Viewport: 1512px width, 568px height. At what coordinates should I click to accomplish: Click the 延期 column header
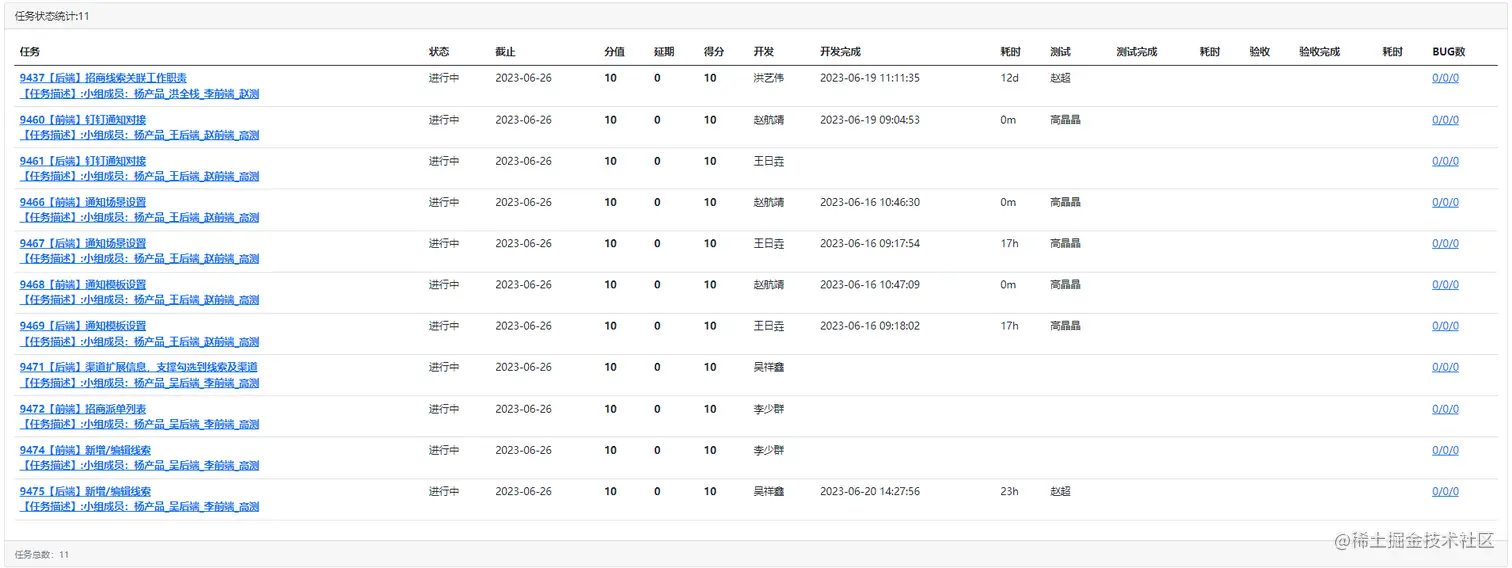[664, 52]
